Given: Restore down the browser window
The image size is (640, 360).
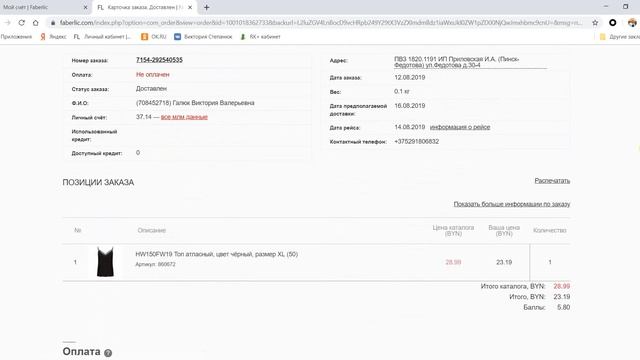Looking at the screenshot, I should pyautogui.click(x=625, y=7).
